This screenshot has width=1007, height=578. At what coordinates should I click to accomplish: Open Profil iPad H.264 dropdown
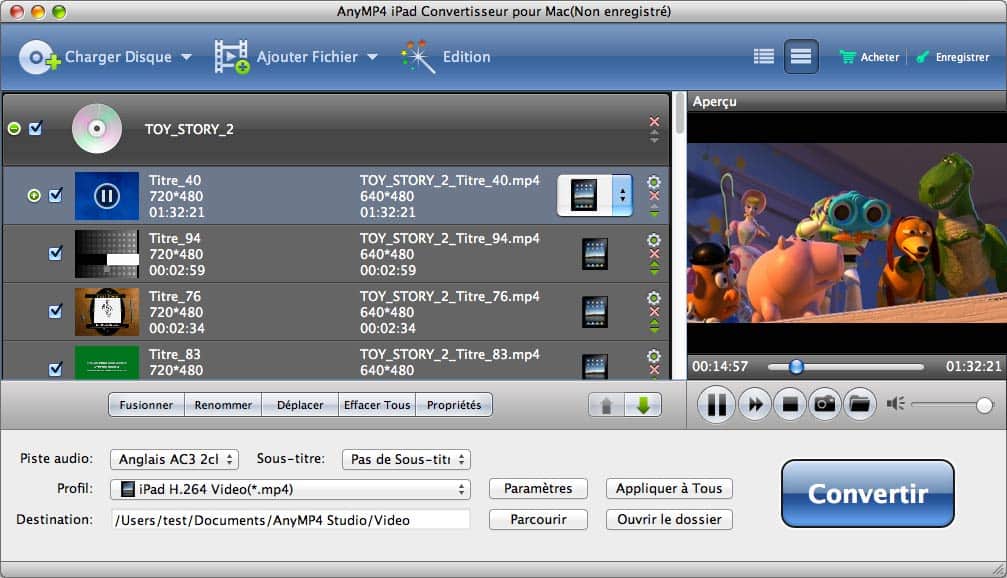pos(290,489)
